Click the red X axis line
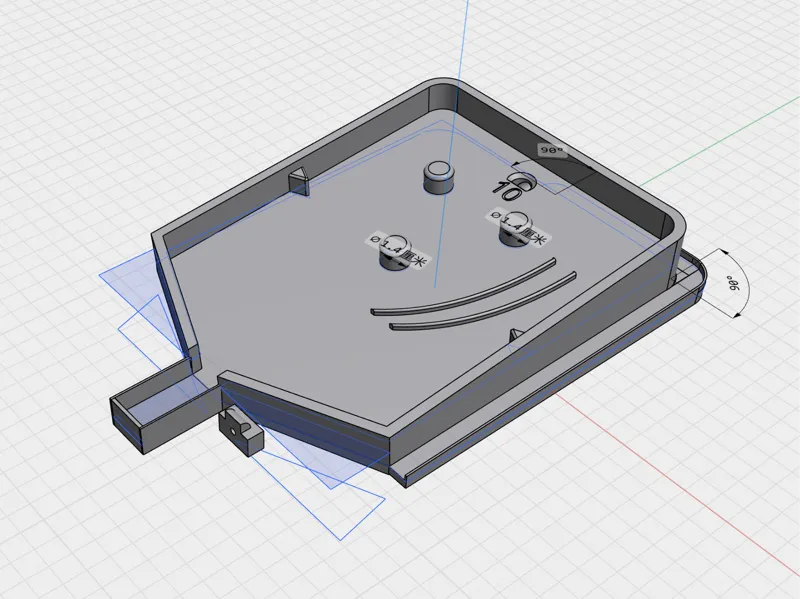 click(679, 482)
